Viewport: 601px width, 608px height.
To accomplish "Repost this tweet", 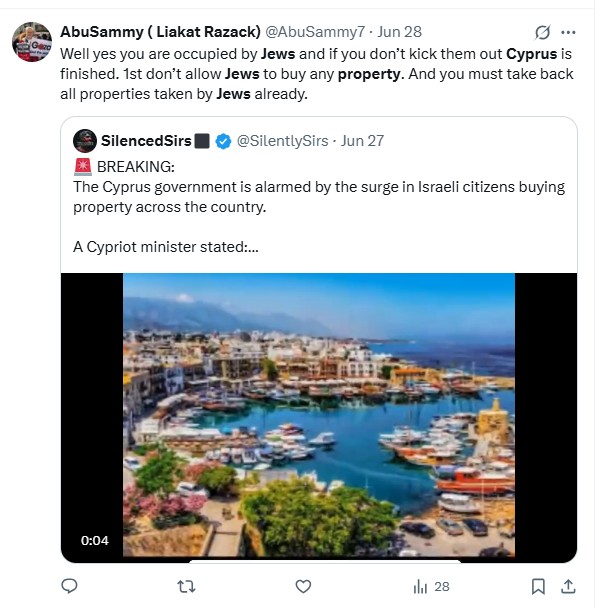I will click(186, 586).
